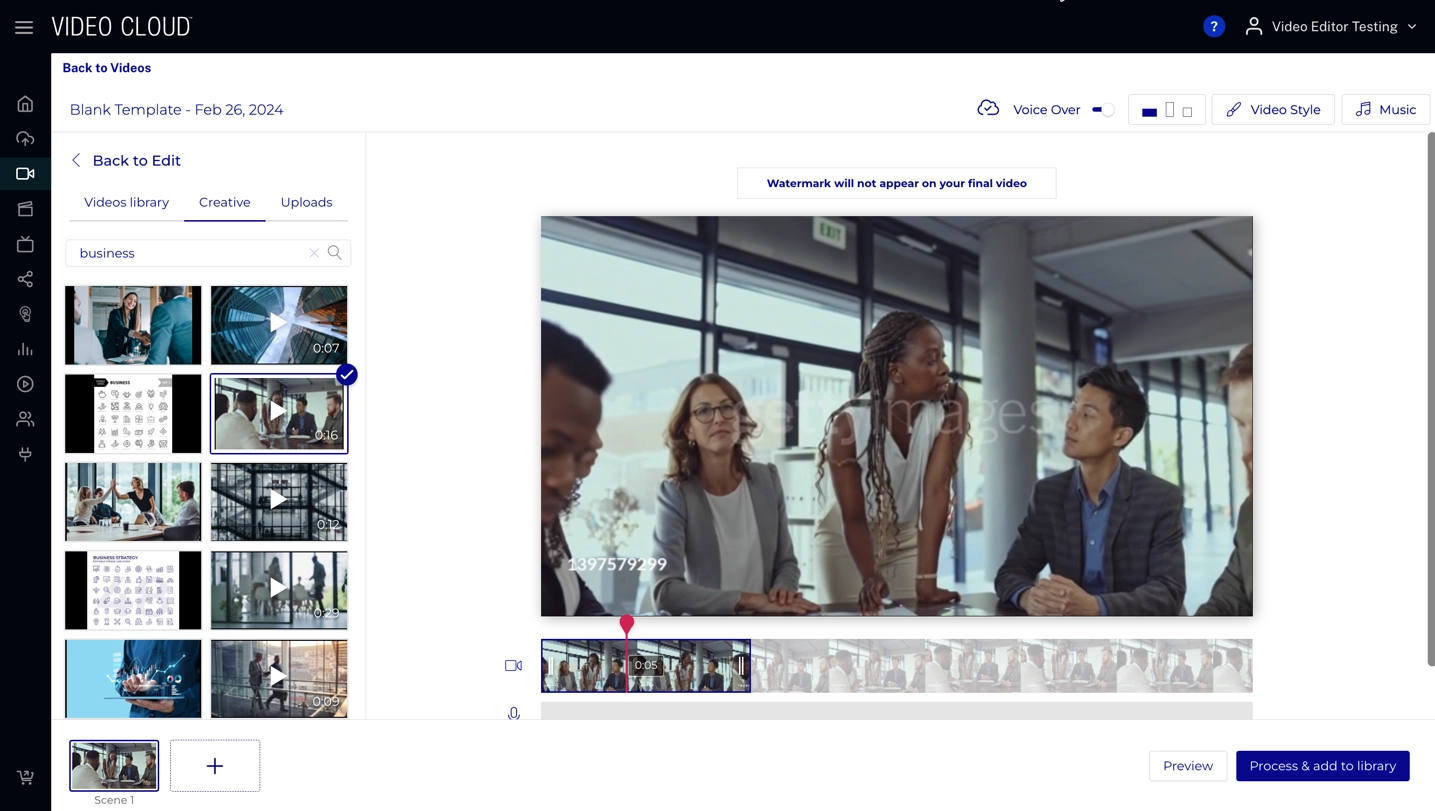Toggle the Voice Over switch
The image size is (1435, 811).
1103,110
